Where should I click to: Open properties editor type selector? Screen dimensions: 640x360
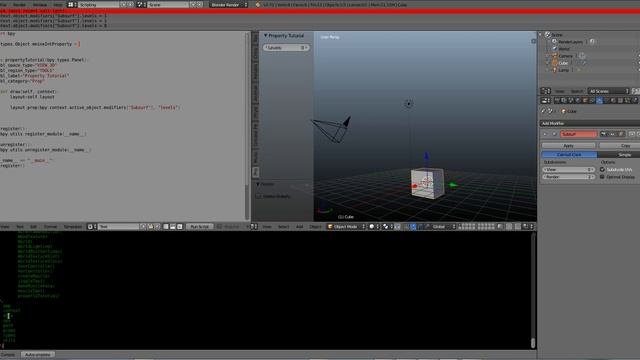point(545,100)
